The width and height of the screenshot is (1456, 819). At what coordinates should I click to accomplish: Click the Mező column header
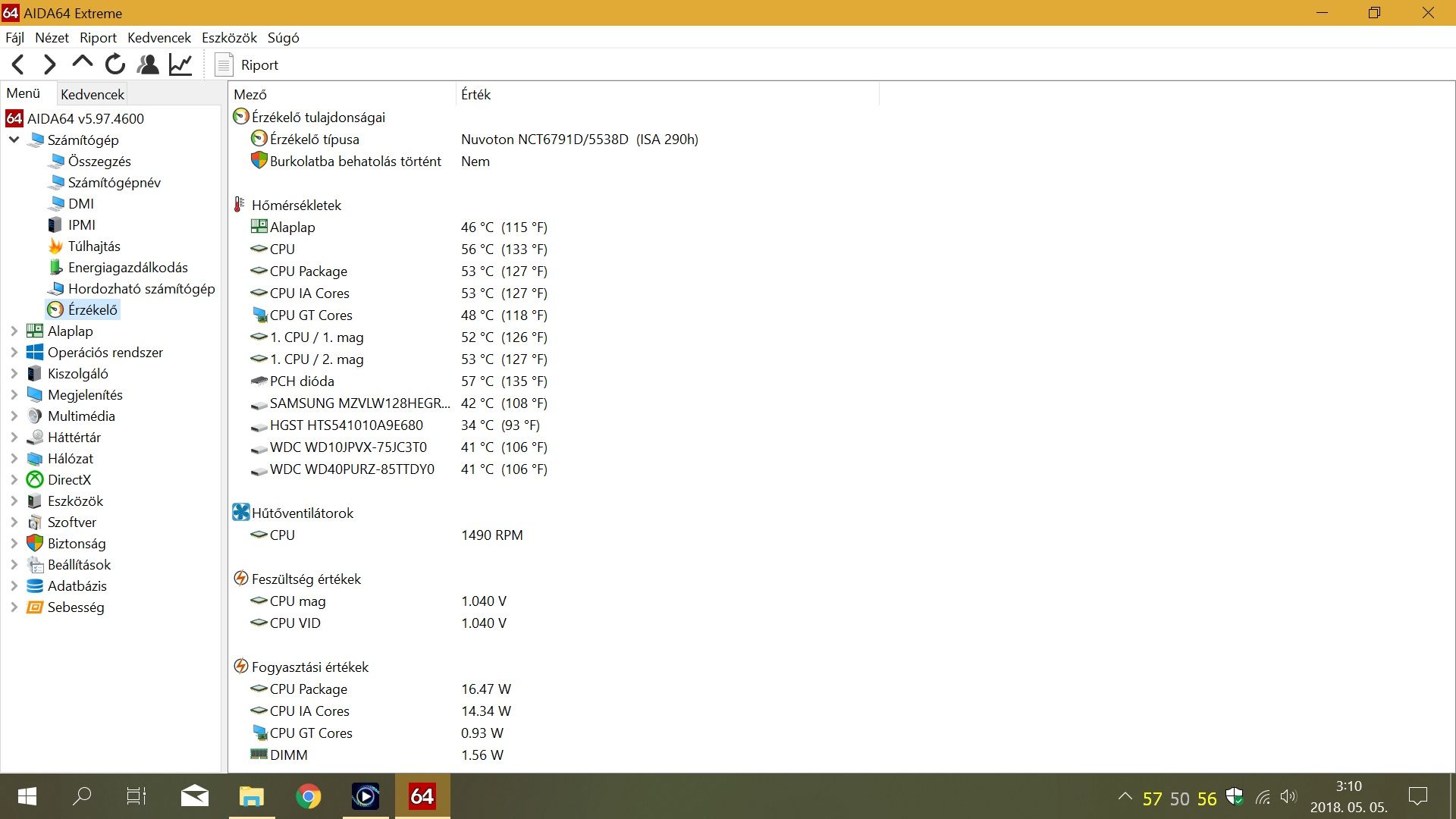[x=342, y=95]
